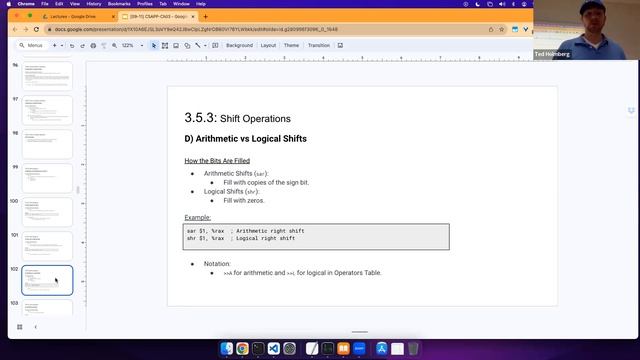Screen dimensions: 640x360
Task: Select slide 99 thumbnail
Action: pos(47,178)
